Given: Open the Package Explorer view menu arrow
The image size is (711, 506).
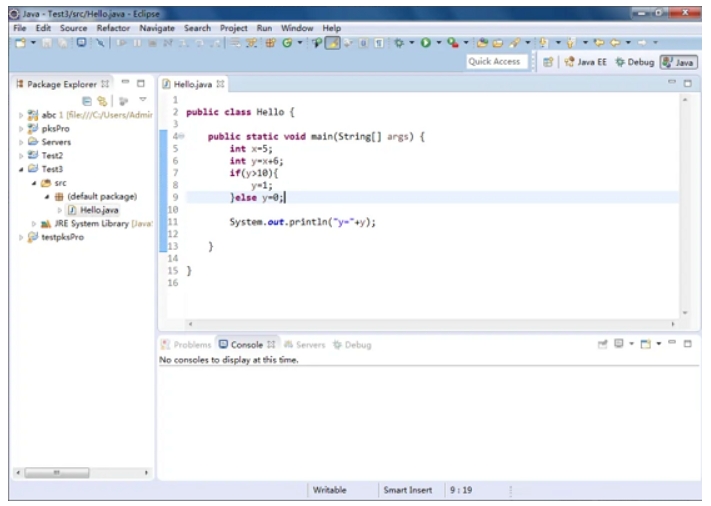Looking at the screenshot, I should pyautogui.click(x=142, y=101).
